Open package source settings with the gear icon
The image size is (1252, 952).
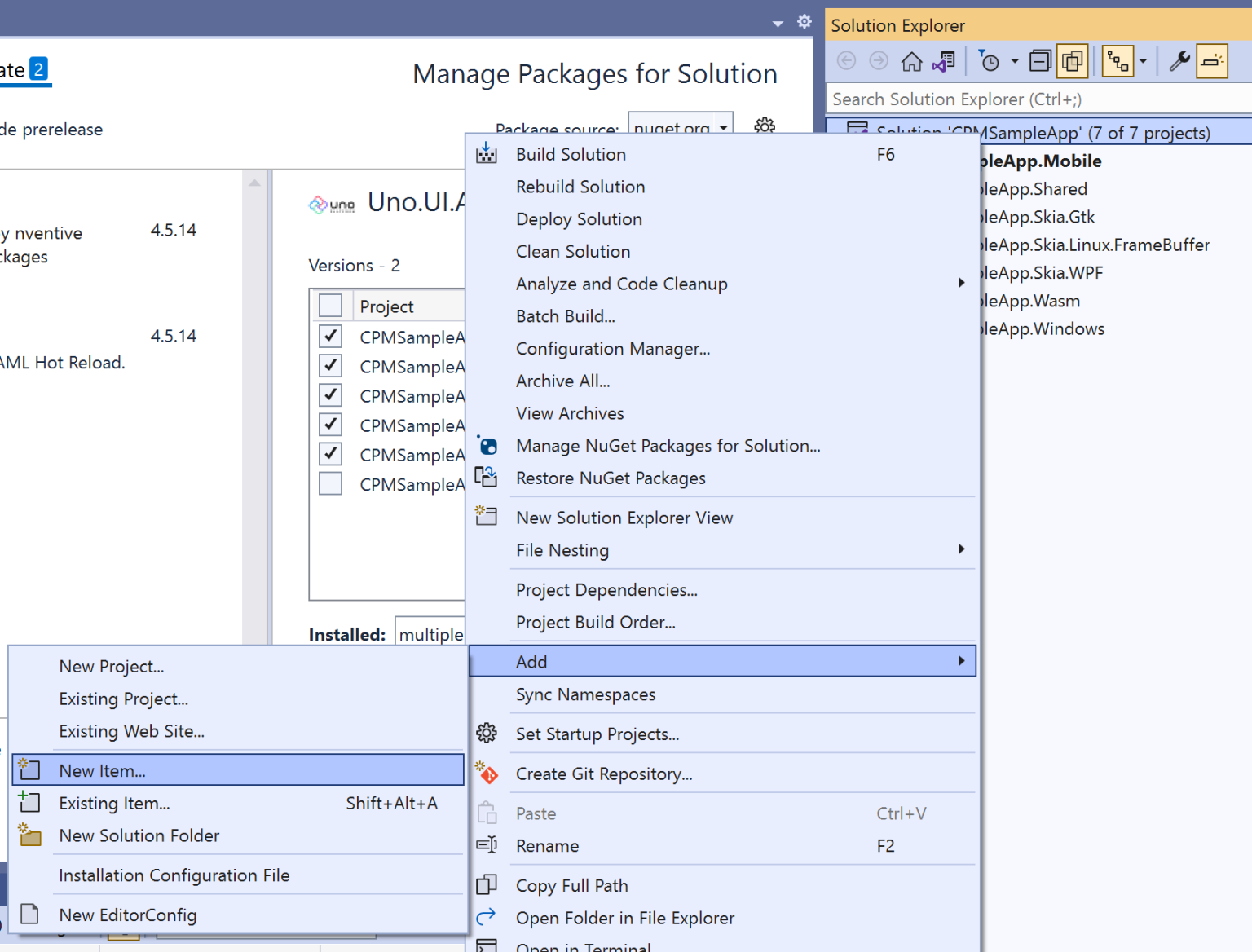click(764, 126)
